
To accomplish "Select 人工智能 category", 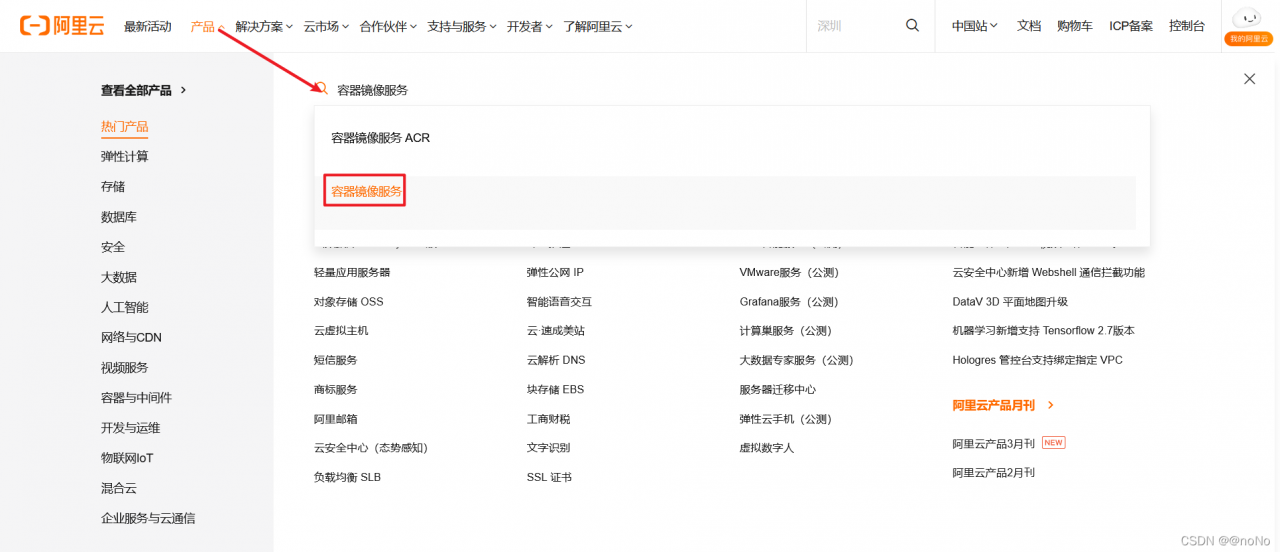I will pyautogui.click(x=125, y=307).
